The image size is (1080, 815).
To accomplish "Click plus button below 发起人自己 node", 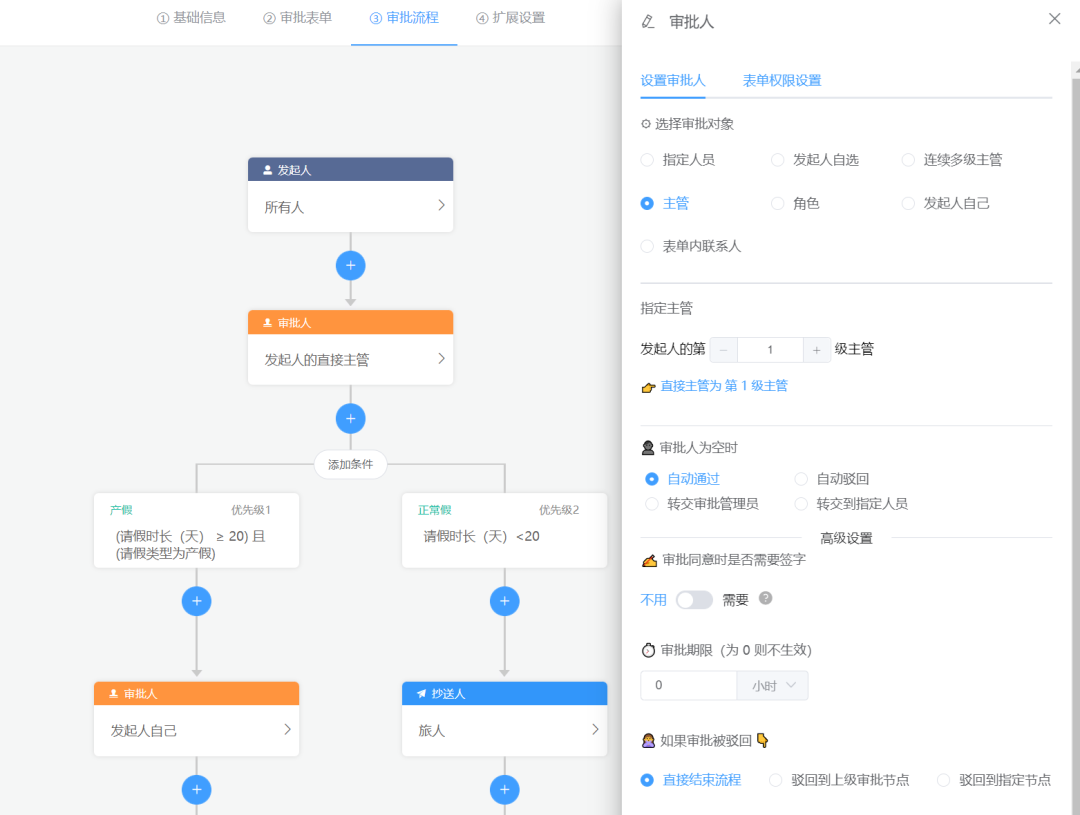I will (196, 789).
